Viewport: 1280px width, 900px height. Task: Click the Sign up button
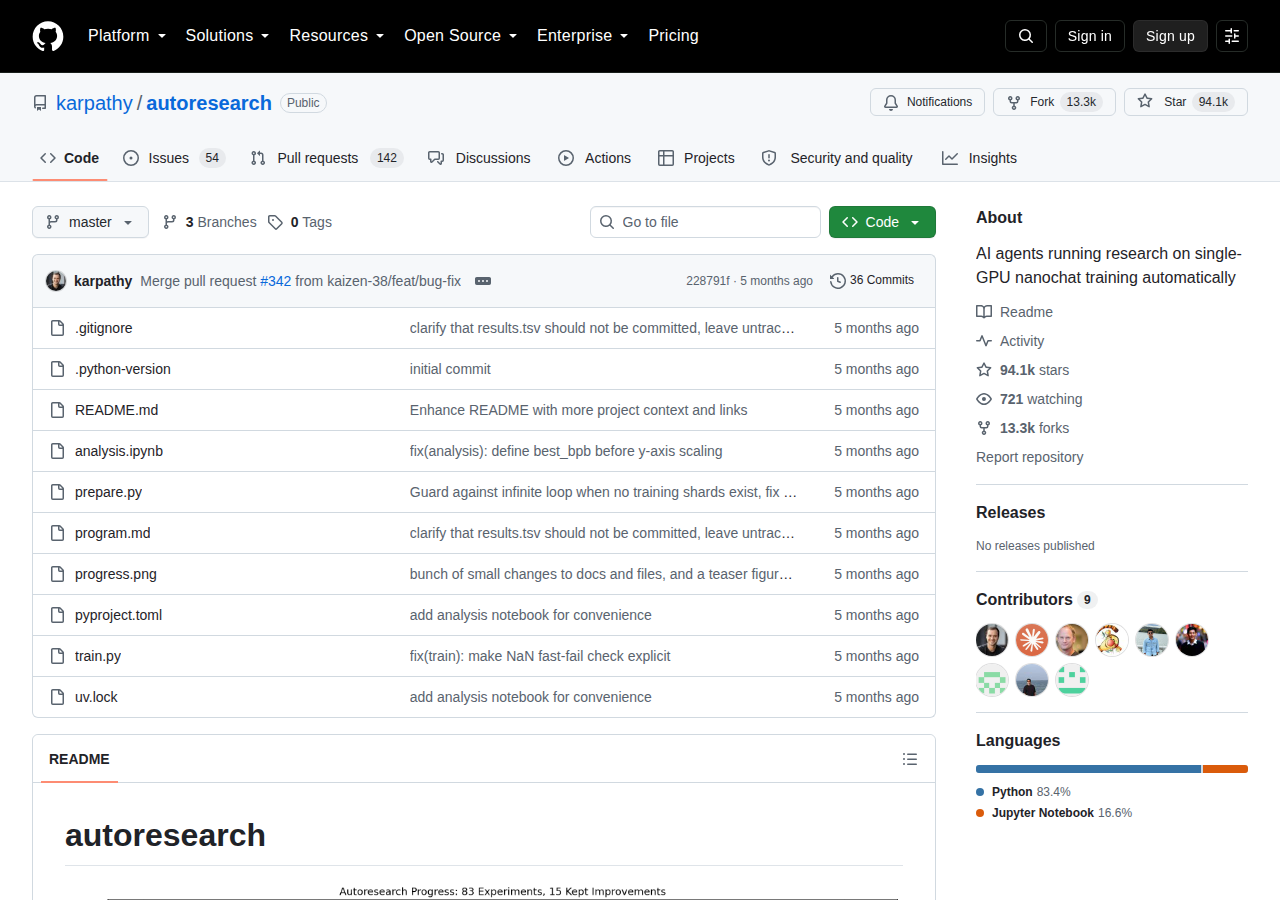[x=1170, y=36]
